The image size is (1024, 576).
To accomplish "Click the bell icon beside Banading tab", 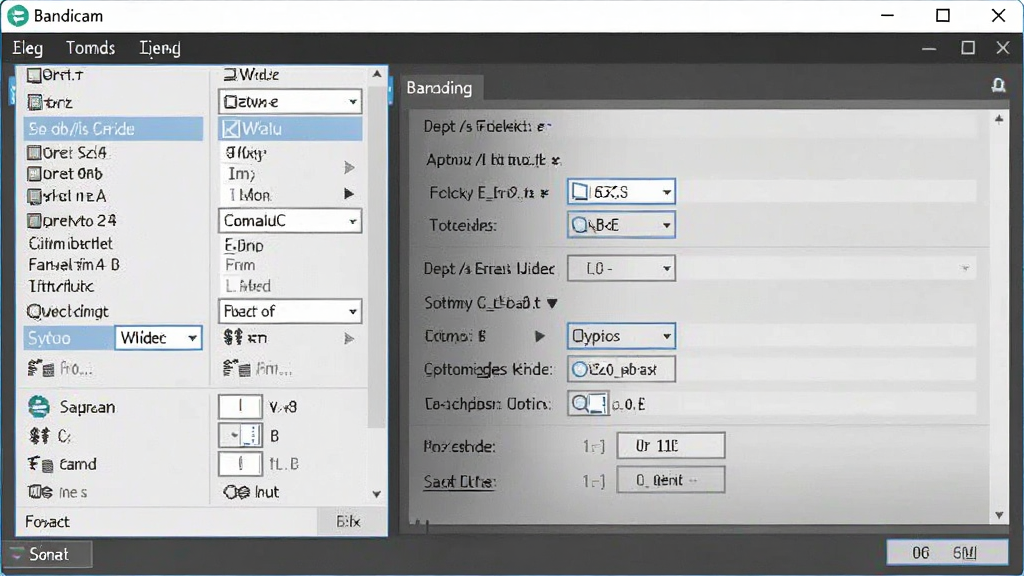I will (998, 85).
